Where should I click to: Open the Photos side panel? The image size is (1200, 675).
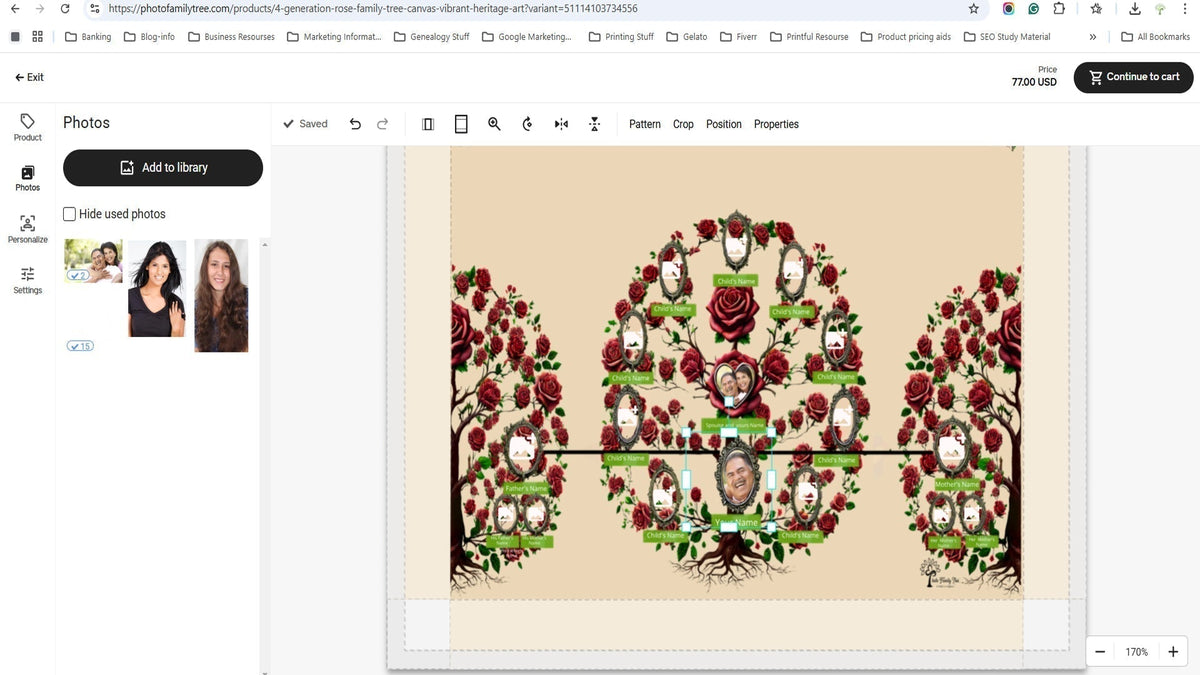pos(28,178)
